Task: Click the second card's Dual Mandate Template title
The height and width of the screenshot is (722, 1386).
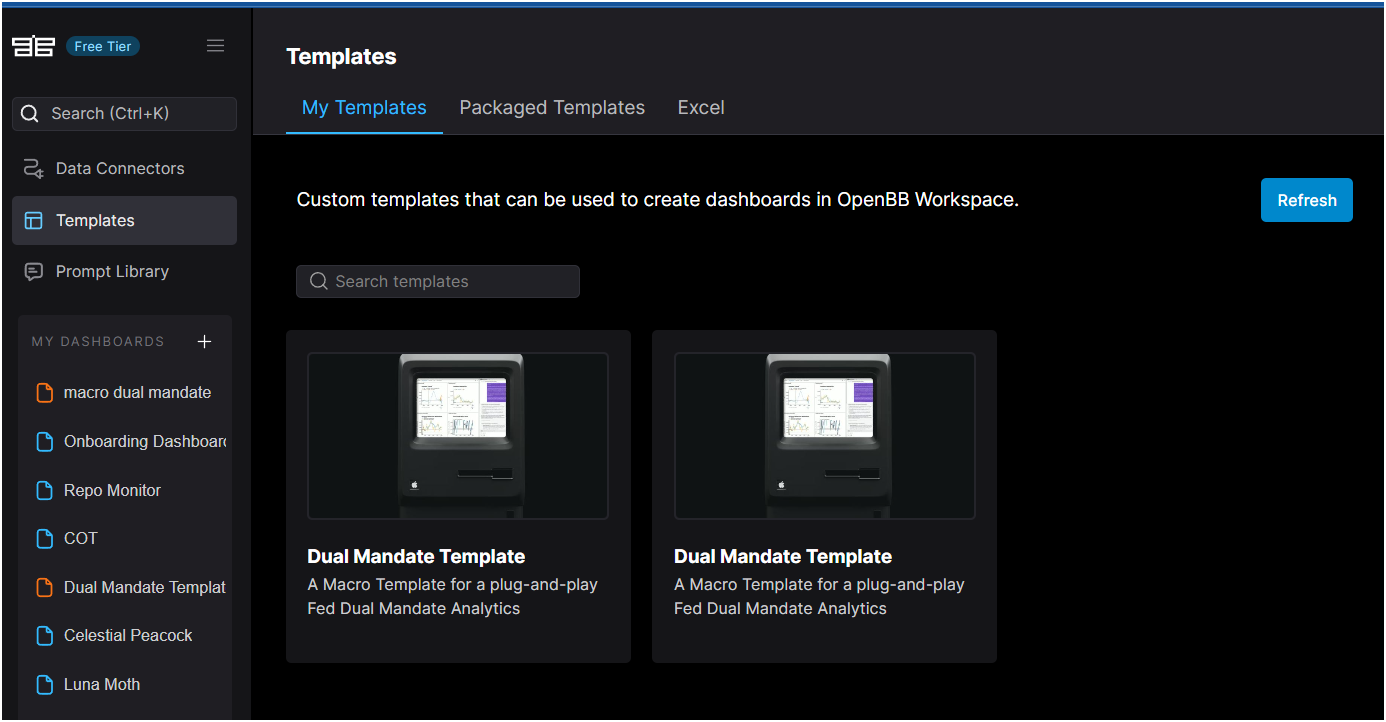Action: pos(783,557)
